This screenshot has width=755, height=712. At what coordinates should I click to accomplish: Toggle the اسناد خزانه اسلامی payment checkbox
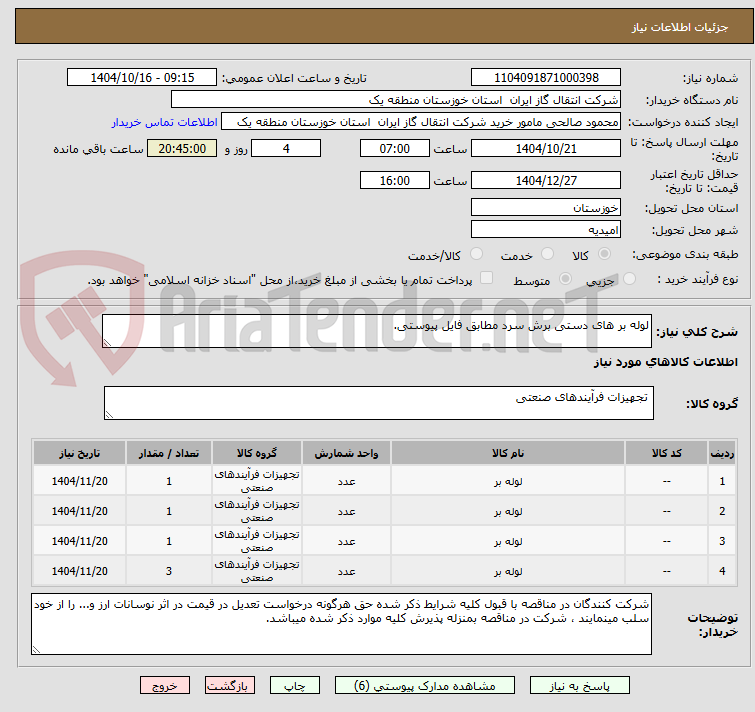486,278
